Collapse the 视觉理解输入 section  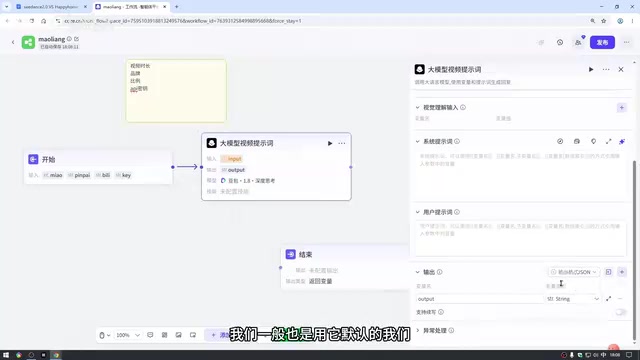click(418, 108)
